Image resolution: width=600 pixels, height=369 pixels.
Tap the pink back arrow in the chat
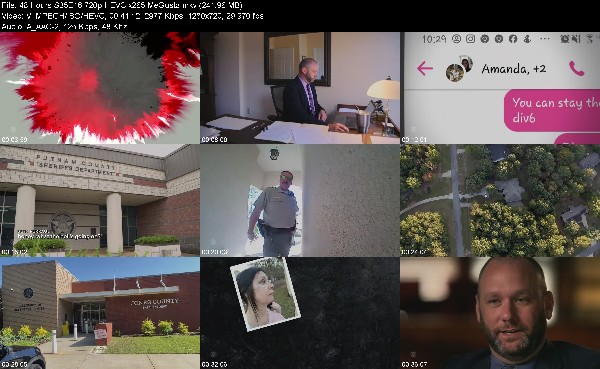click(425, 69)
